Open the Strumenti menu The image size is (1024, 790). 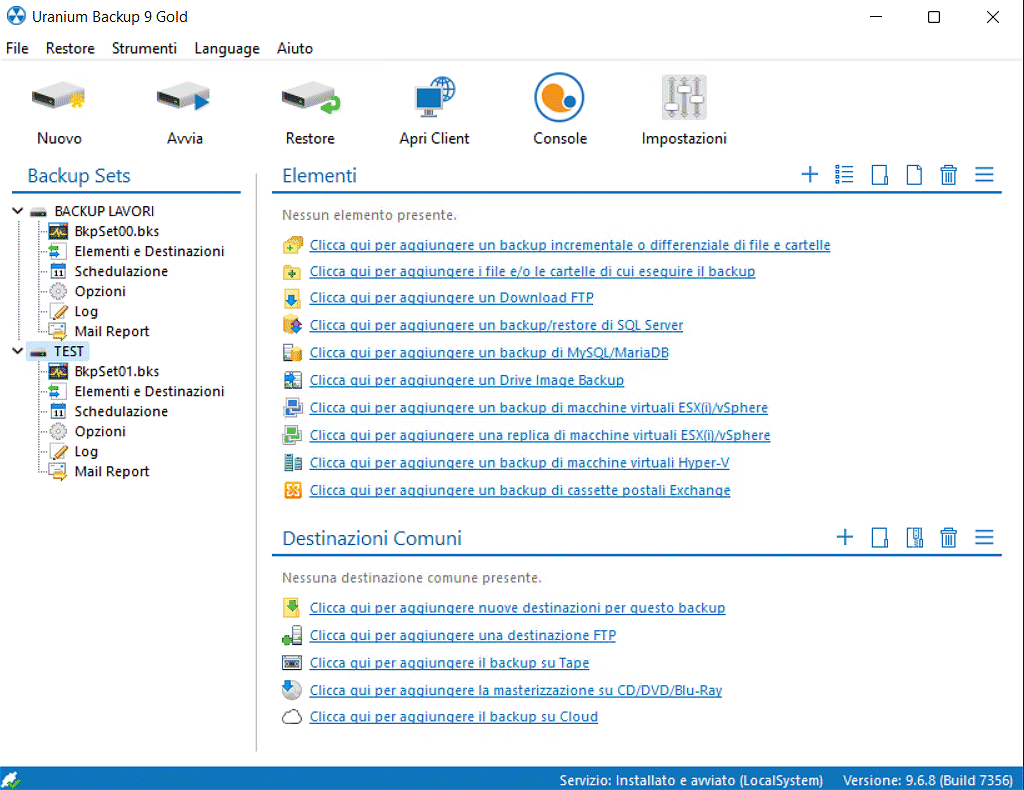coord(144,48)
